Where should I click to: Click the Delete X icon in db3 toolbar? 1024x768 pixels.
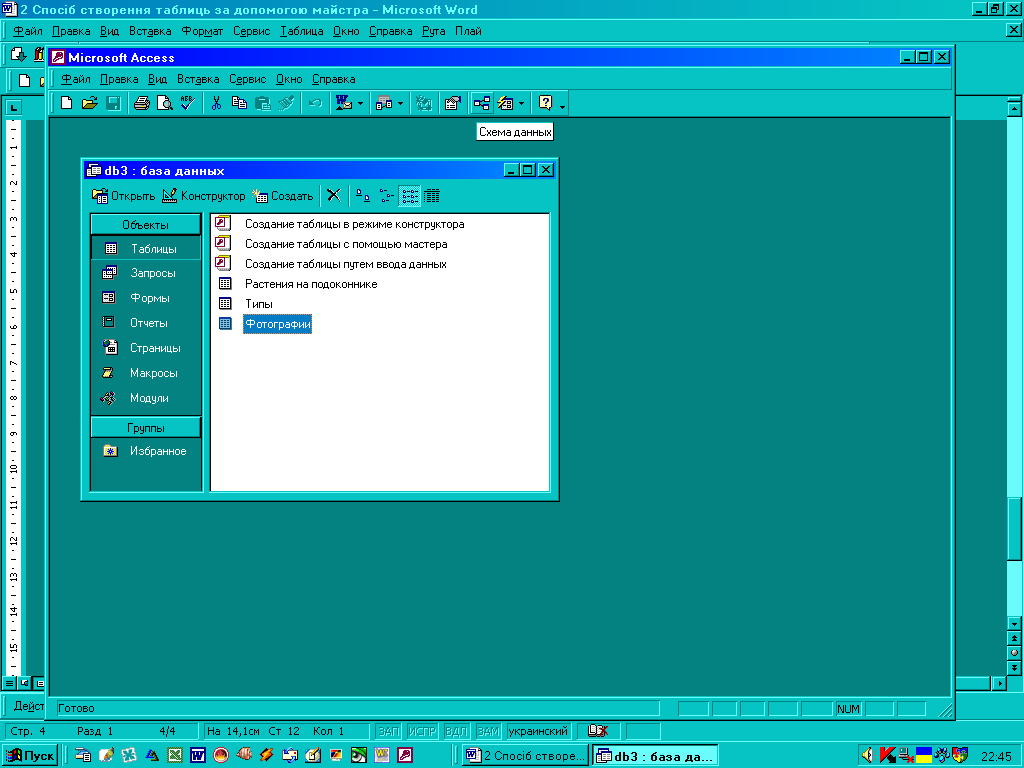334,195
